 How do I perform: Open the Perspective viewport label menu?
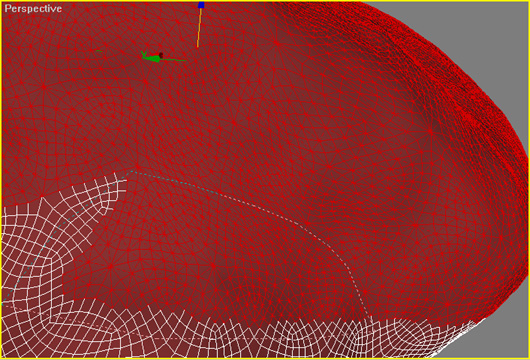[x=33, y=8]
